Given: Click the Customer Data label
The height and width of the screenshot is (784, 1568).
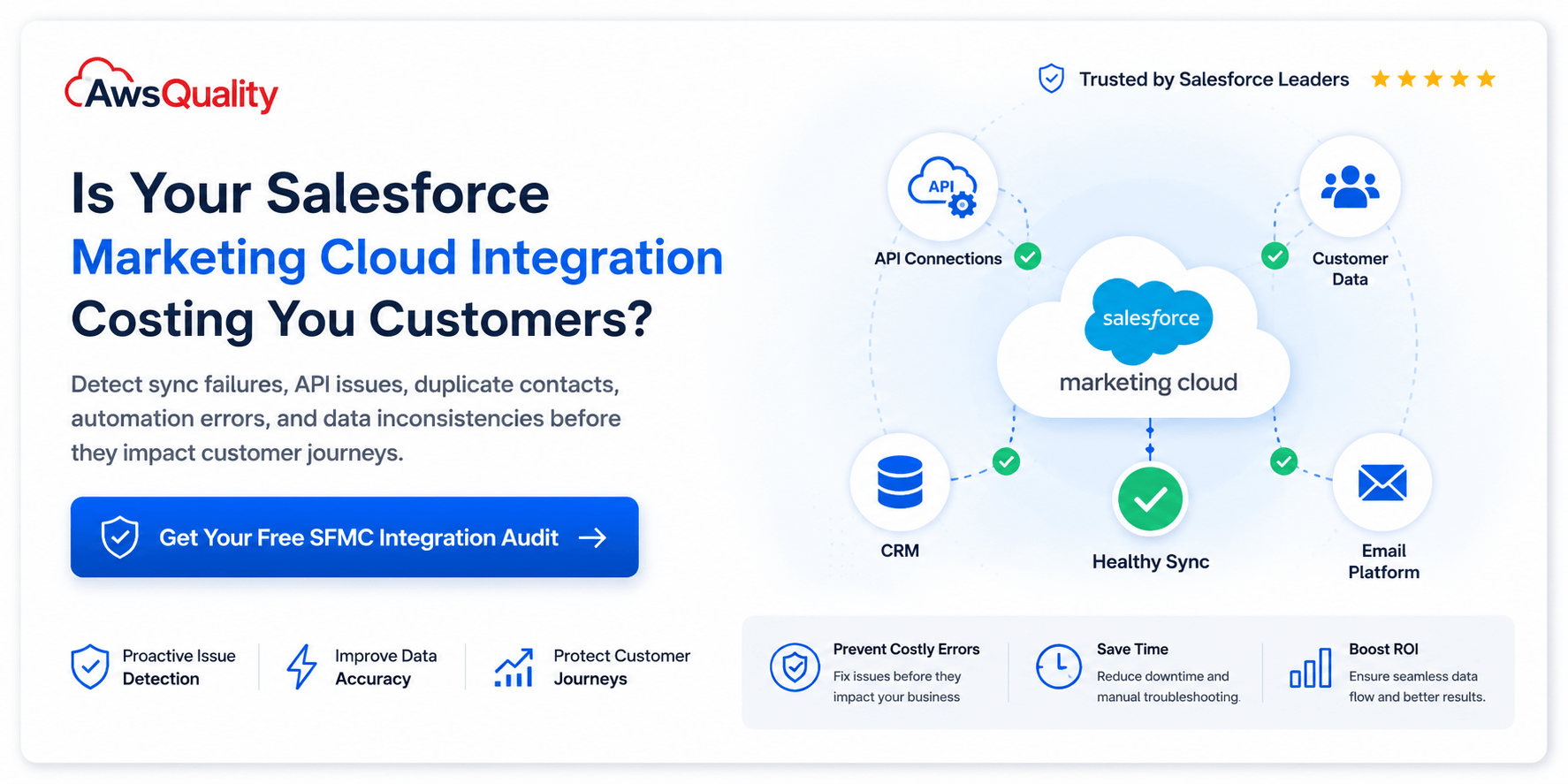Looking at the screenshot, I should click(x=1350, y=269).
